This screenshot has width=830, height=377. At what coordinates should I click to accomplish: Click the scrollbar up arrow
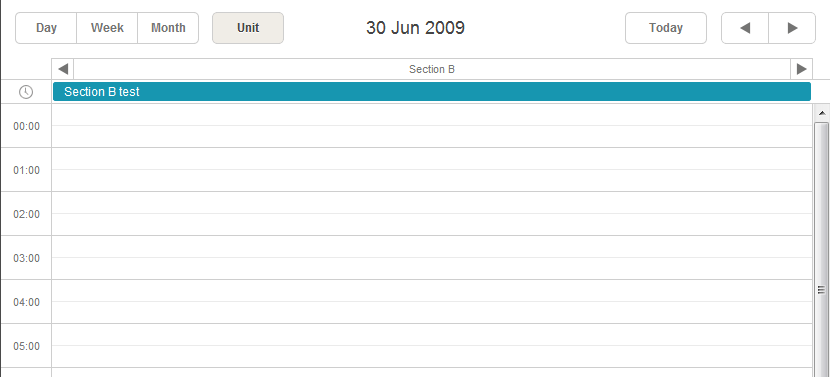[x=822, y=113]
